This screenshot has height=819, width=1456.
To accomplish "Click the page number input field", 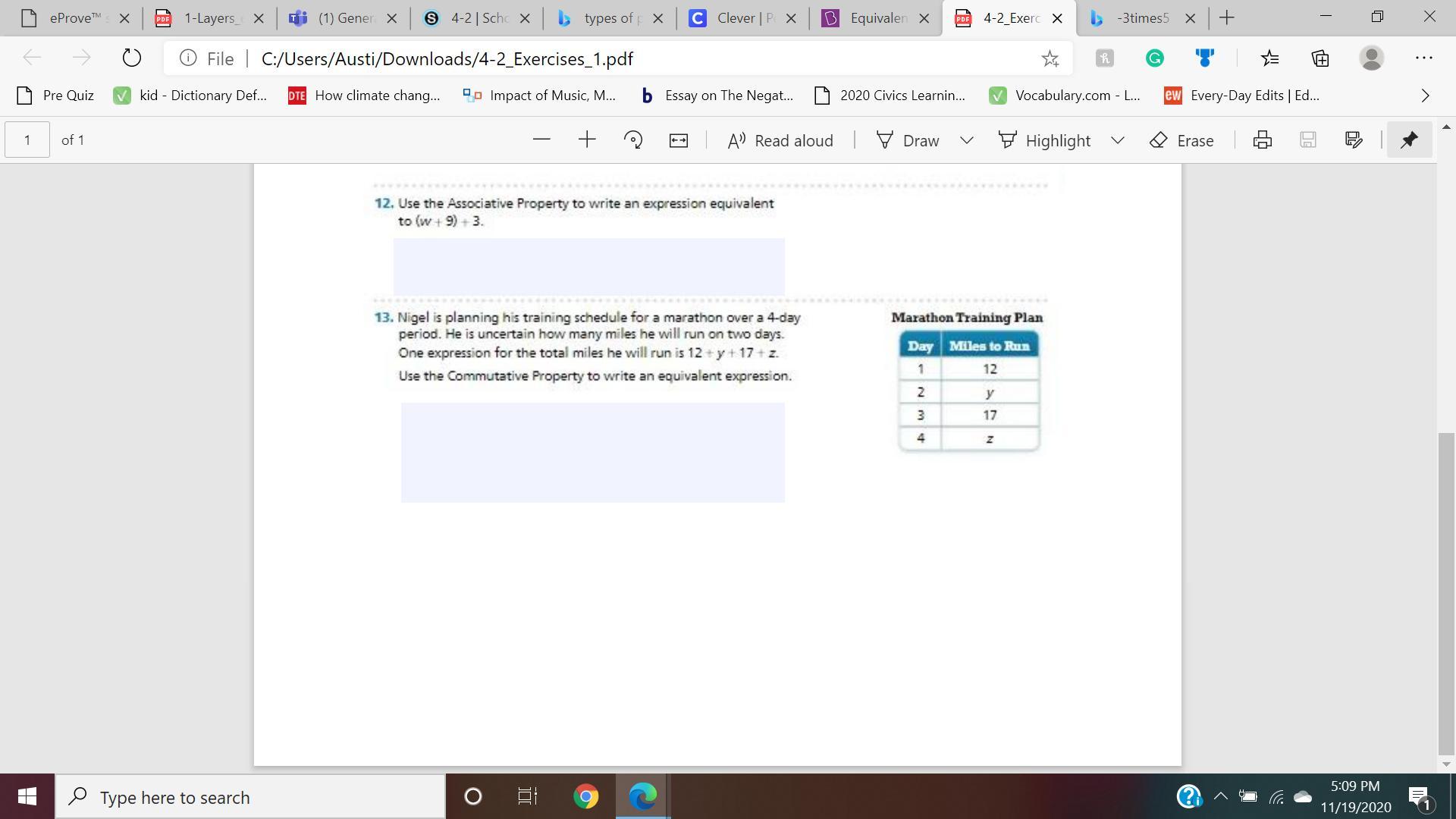I will [27, 140].
